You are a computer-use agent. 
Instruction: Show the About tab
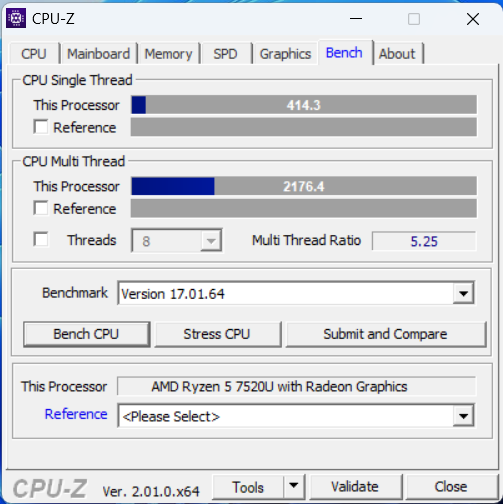(397, 54)
